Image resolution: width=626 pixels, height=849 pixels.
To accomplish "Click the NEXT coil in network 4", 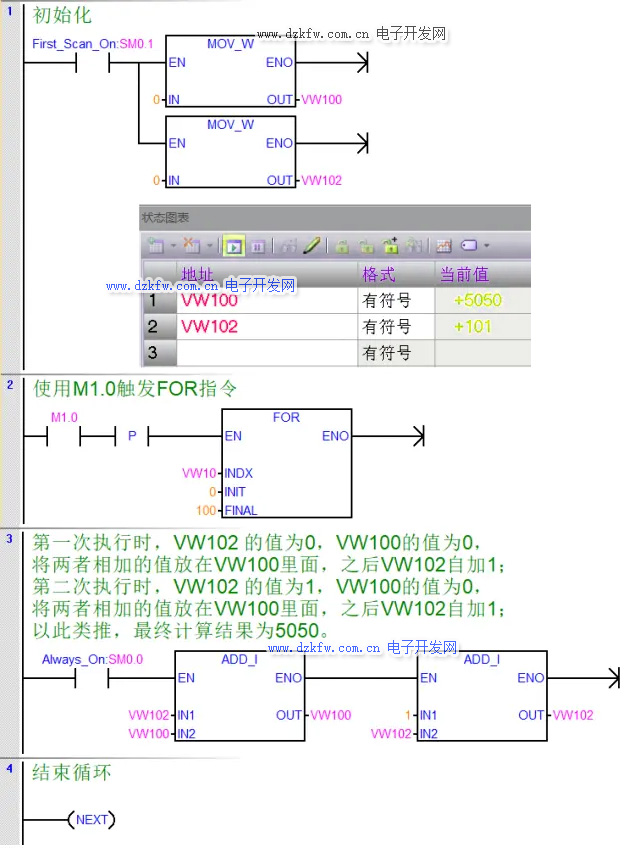I will pyautogui.click(x=91, y=820).
